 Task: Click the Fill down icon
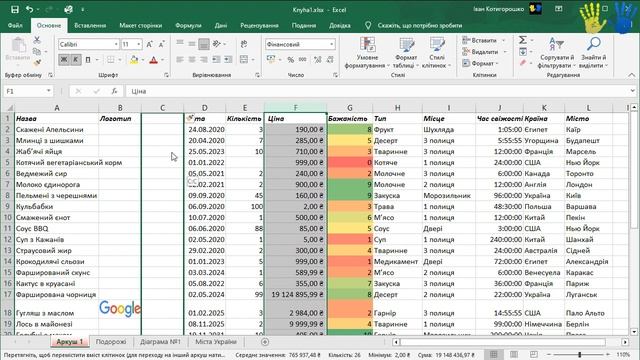(x=523, y=51)
